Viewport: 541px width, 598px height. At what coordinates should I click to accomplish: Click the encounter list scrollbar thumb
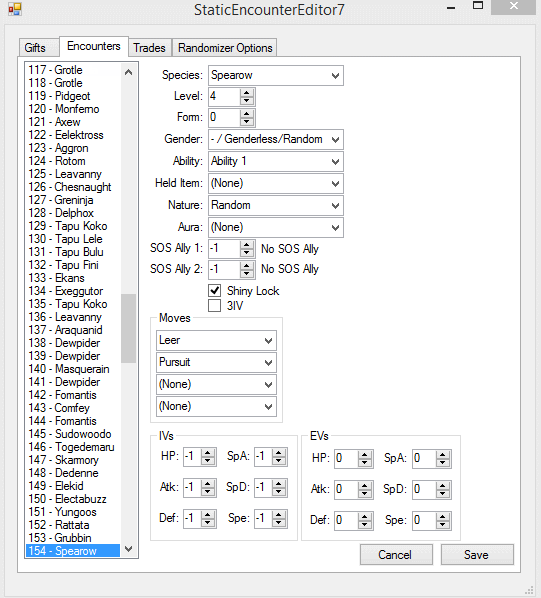point(128,328)
